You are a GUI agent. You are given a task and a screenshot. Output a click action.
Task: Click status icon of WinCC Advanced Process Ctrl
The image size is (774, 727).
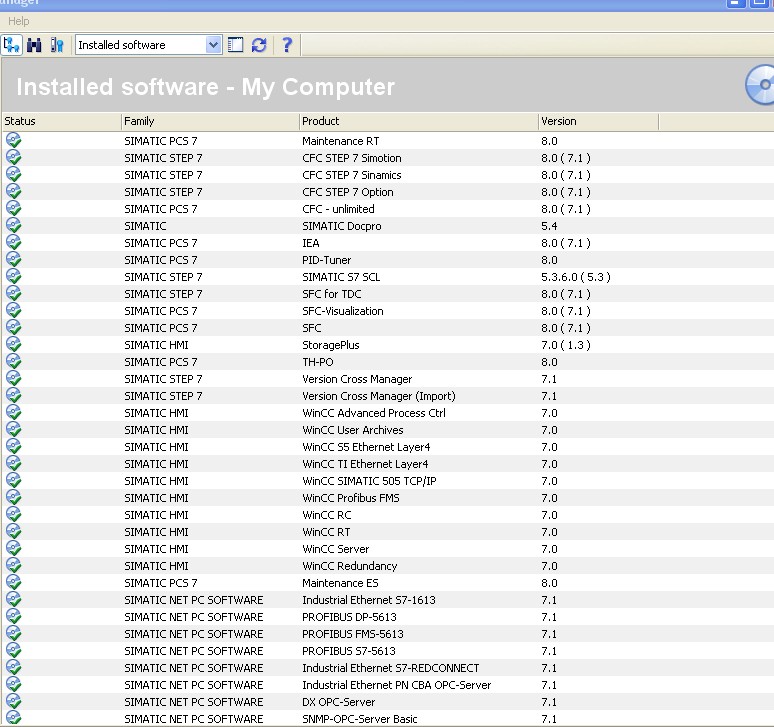(13, 413)
